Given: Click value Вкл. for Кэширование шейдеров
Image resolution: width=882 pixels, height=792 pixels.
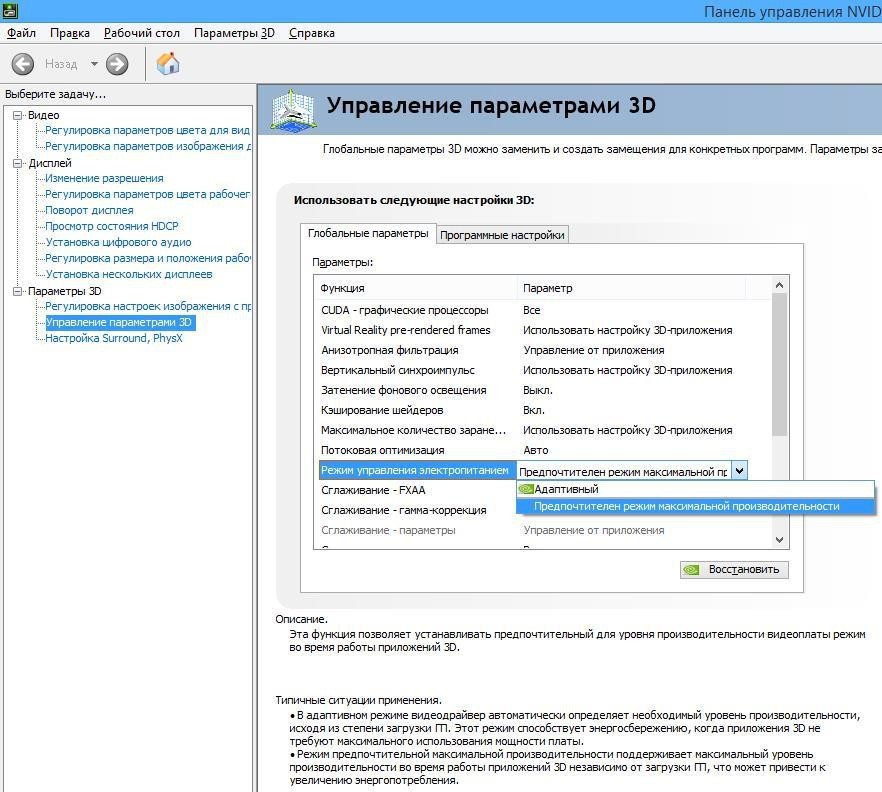Looking at the screenshot, I should [x=534, y=410].
